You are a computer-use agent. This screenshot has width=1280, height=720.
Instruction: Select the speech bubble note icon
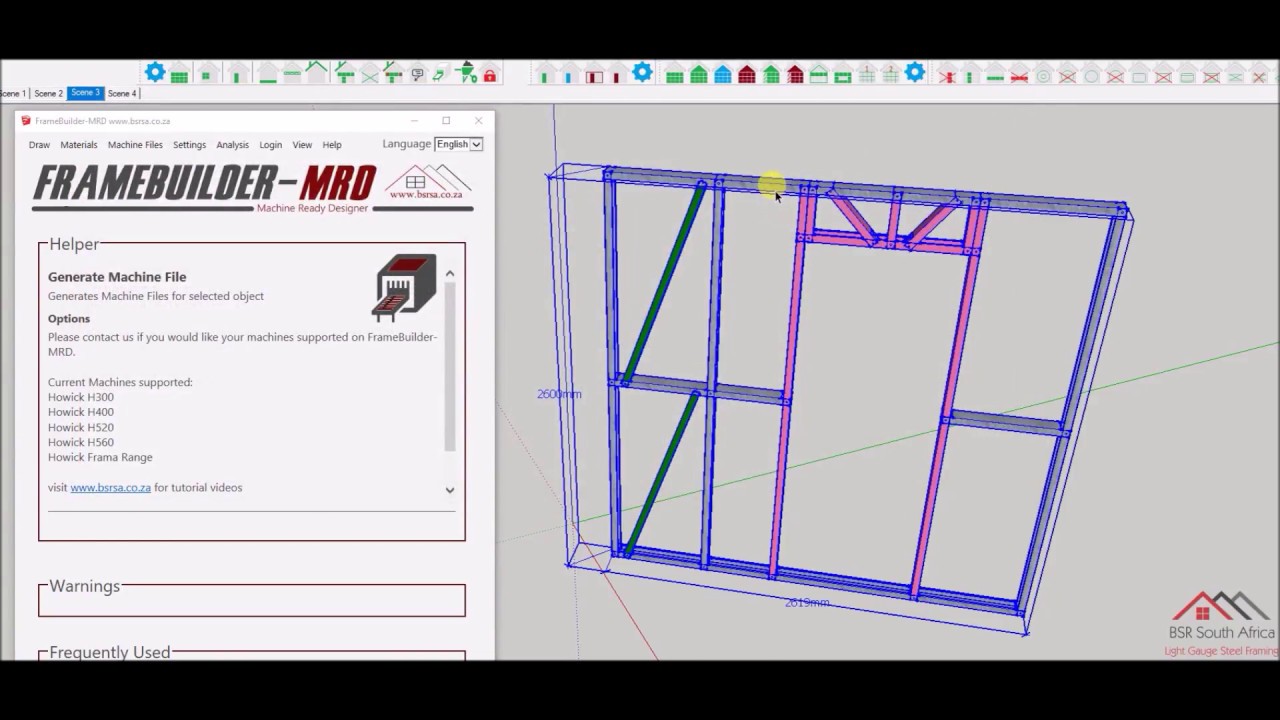coord(418,72)
